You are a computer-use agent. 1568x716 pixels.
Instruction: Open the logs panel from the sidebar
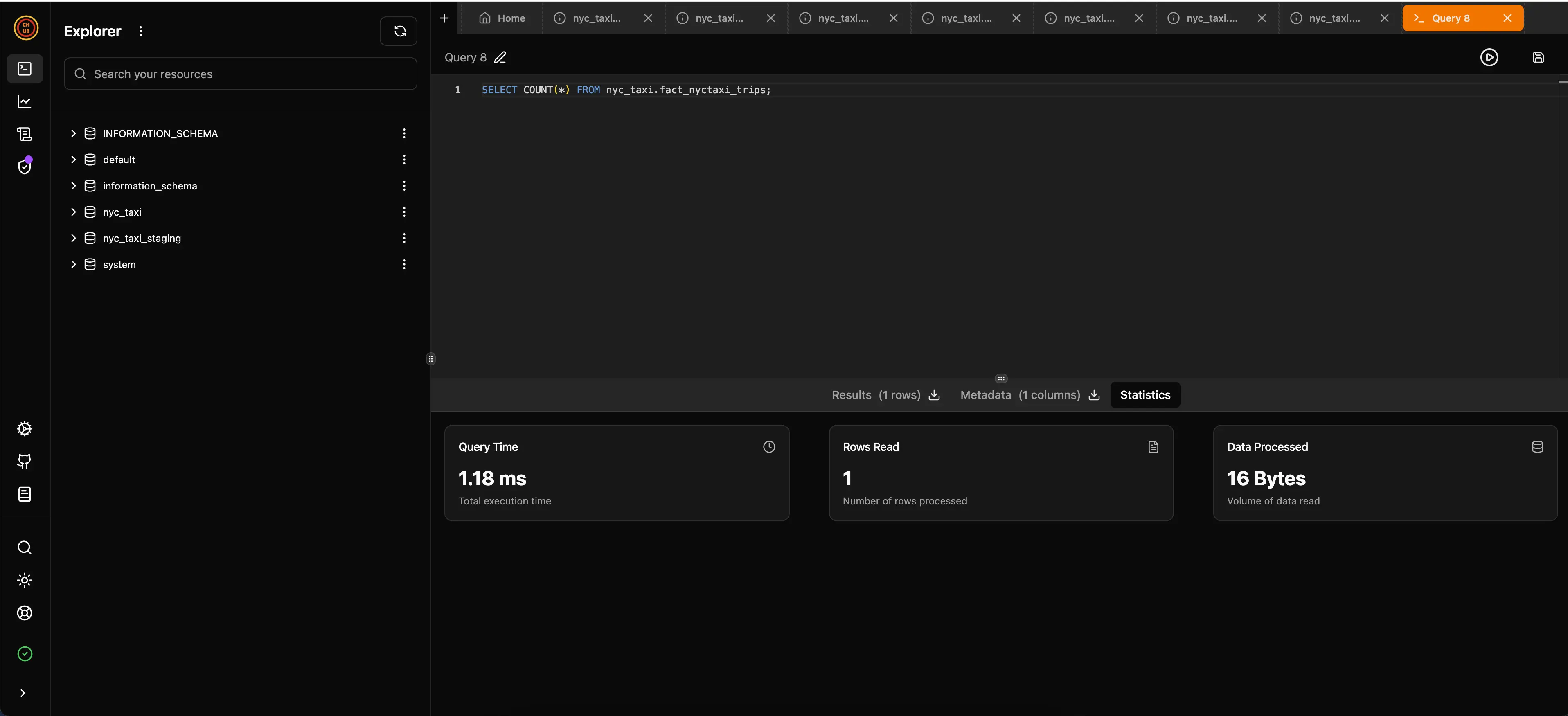coord(25,134)
